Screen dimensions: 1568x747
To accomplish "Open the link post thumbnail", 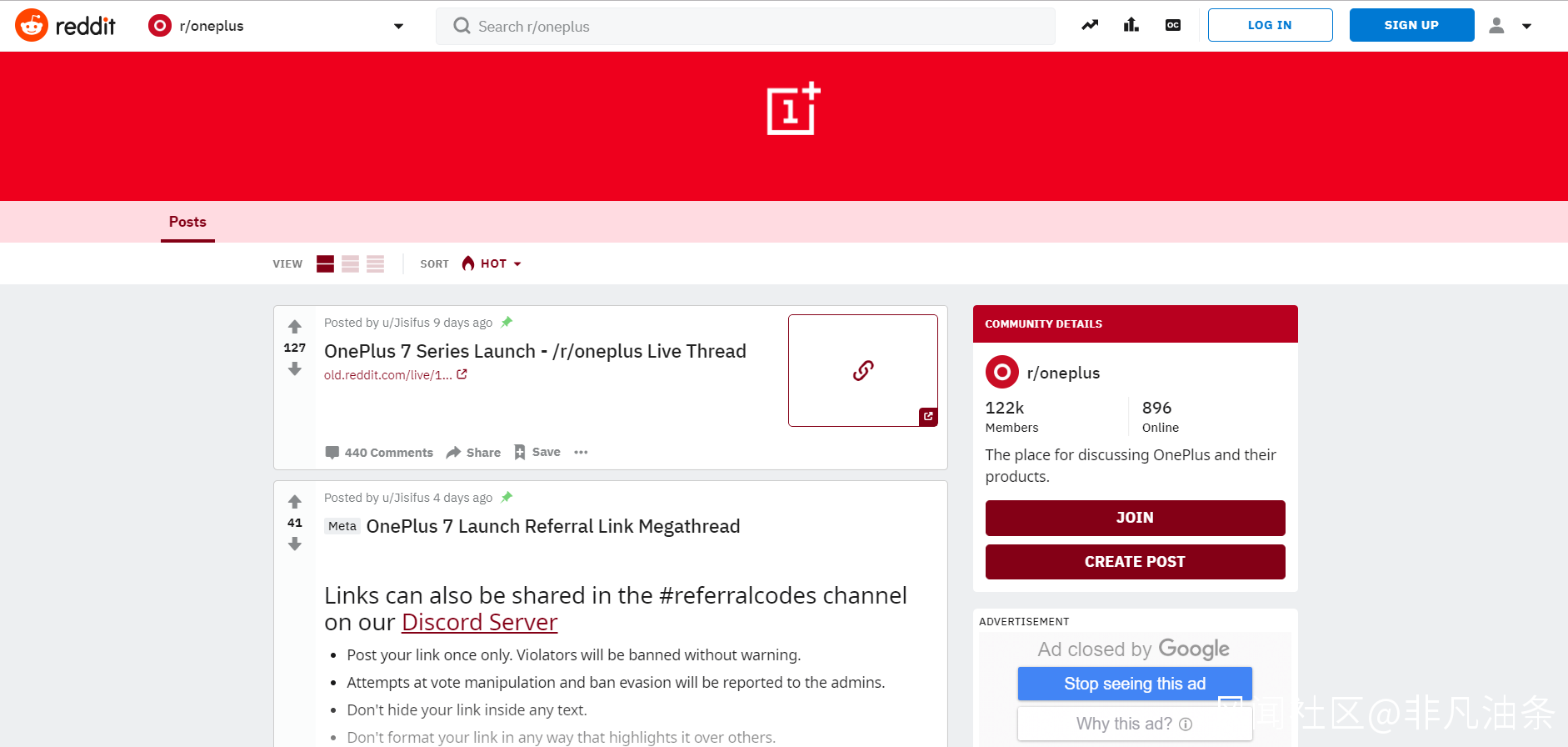I will [863, 370].
